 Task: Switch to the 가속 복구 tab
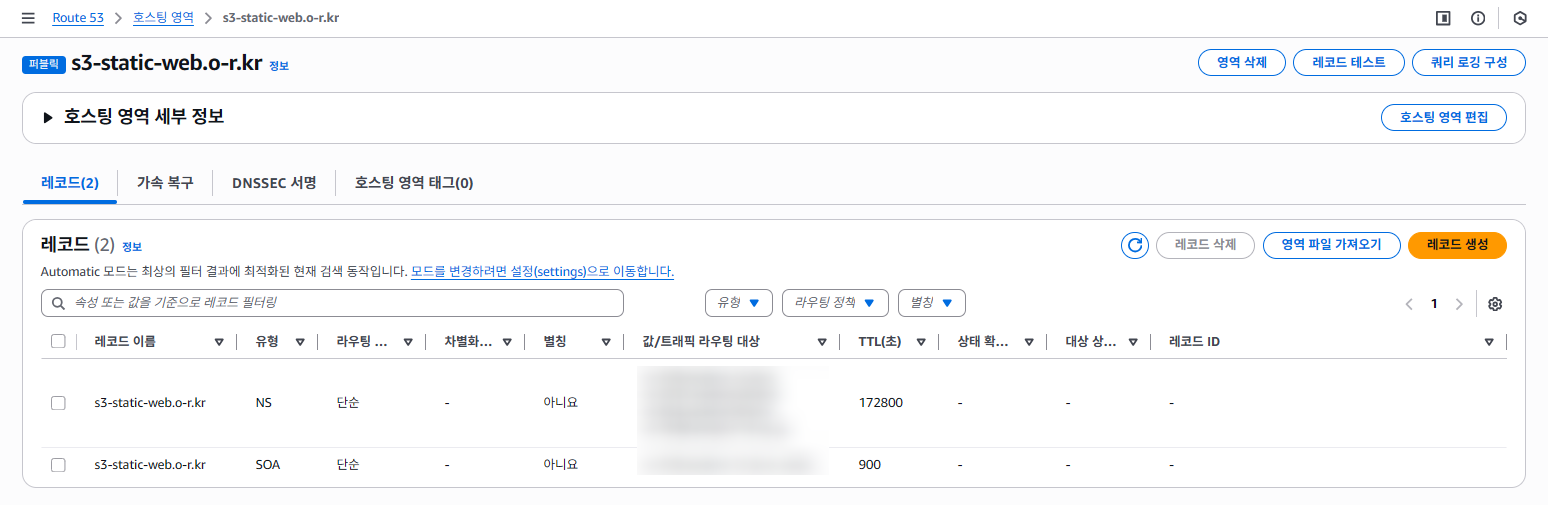(x=165, y=183)
